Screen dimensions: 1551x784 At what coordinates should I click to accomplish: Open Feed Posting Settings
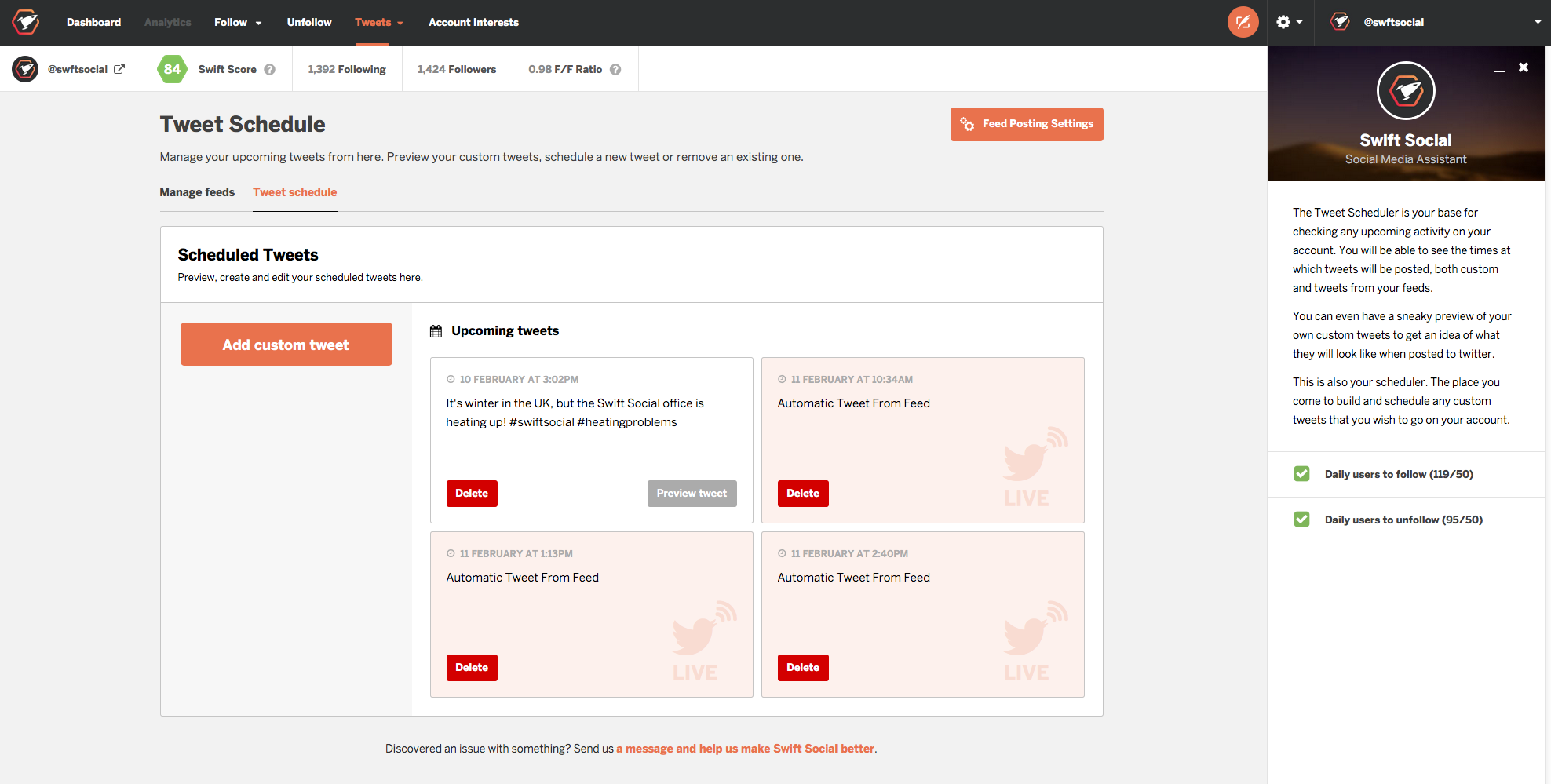[1026, 124]
